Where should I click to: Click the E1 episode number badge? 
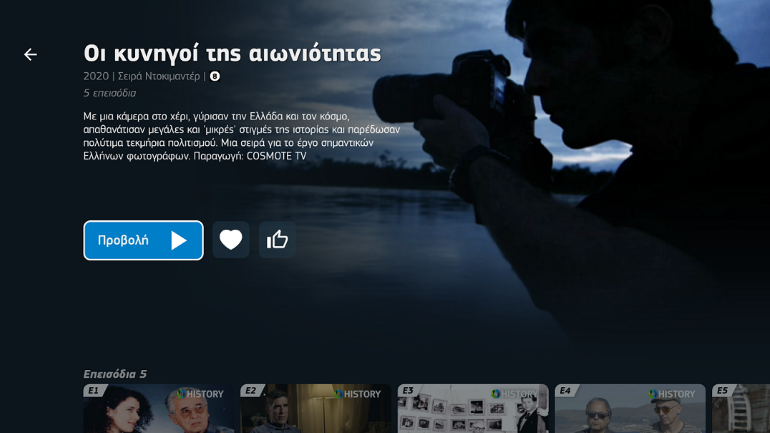point(93,391)
